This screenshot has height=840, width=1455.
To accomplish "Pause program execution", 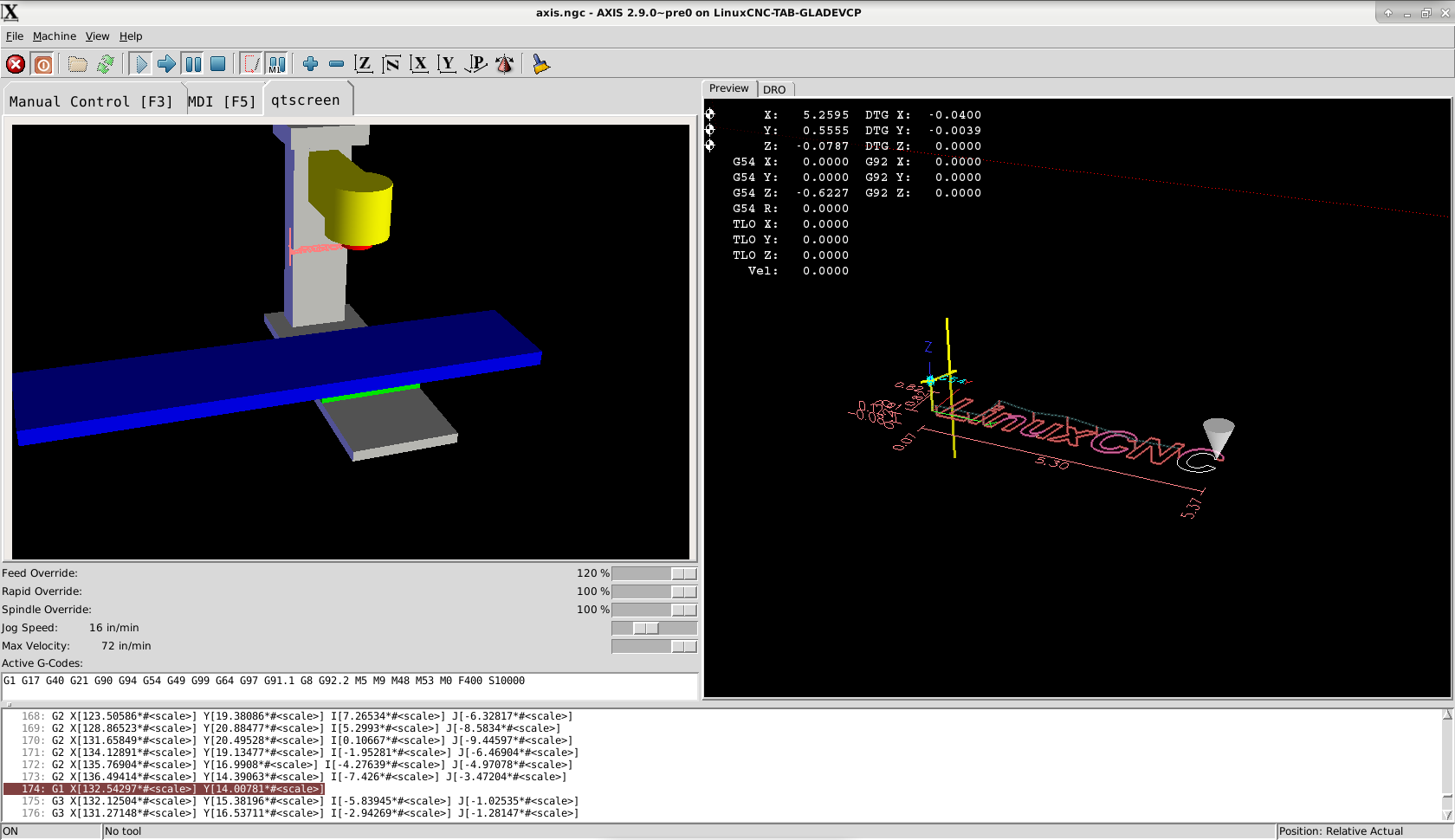I will tap(193, 64).
